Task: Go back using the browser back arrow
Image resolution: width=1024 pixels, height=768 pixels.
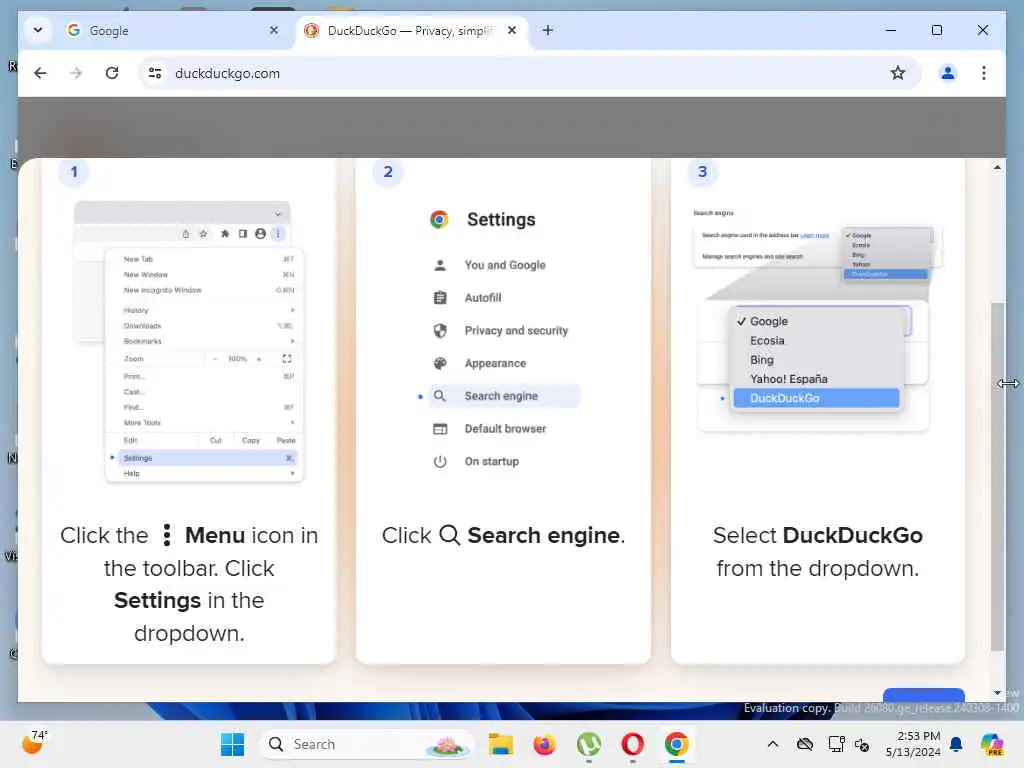Action: (x=40, y=73)
